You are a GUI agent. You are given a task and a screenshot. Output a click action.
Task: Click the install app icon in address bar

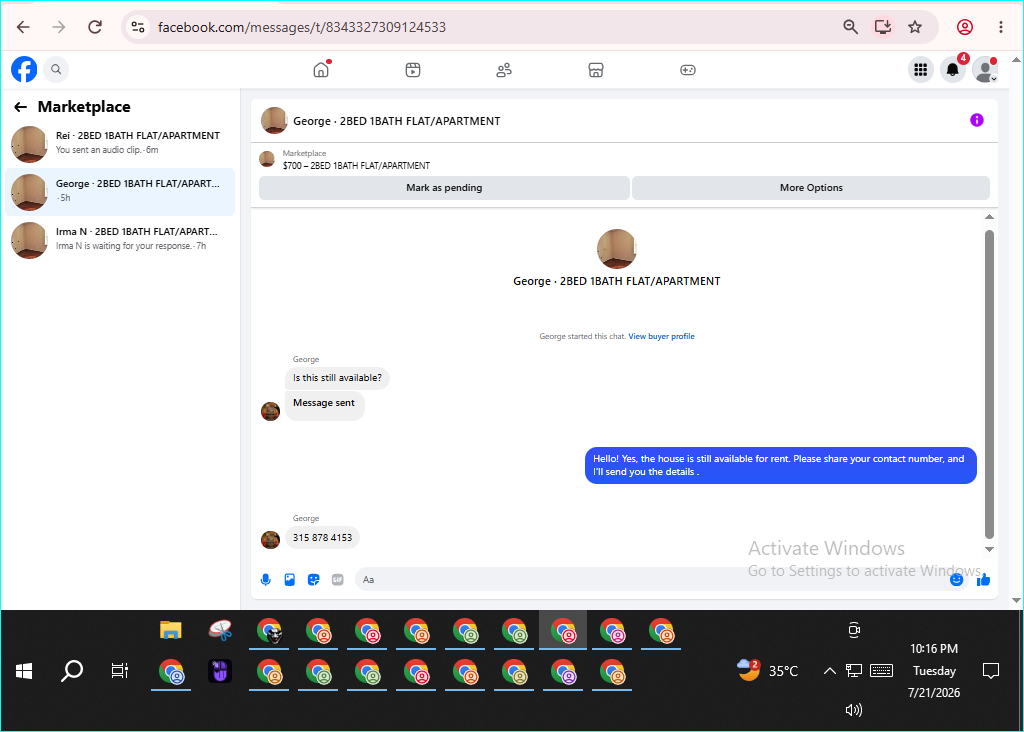pyautogui.click(x=883, y=27)
